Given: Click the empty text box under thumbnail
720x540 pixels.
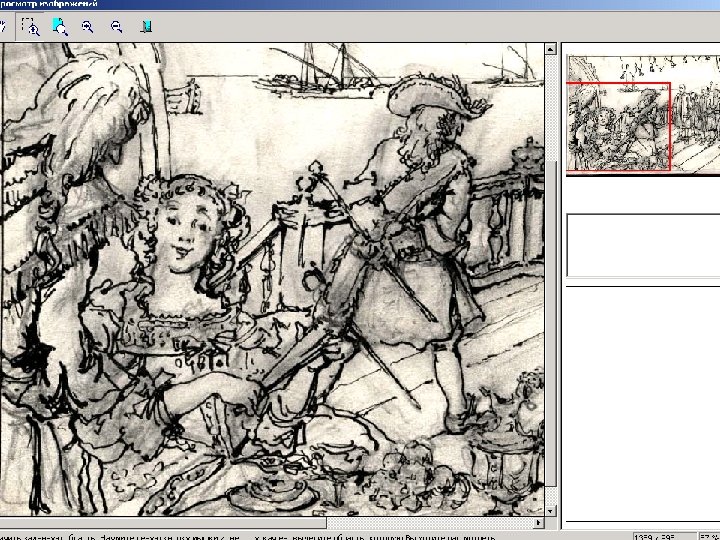Looking at the screenshot, I should pos(643,246).
